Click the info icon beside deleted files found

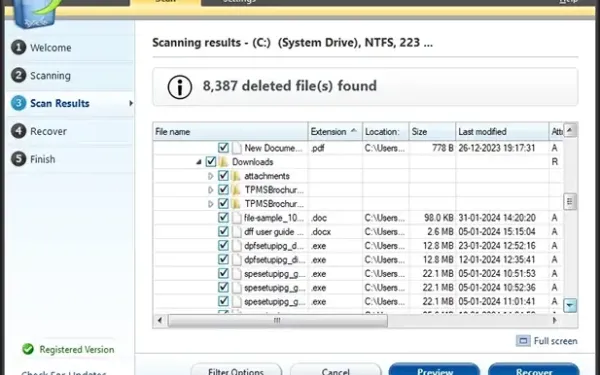click(x=179, y=87)
